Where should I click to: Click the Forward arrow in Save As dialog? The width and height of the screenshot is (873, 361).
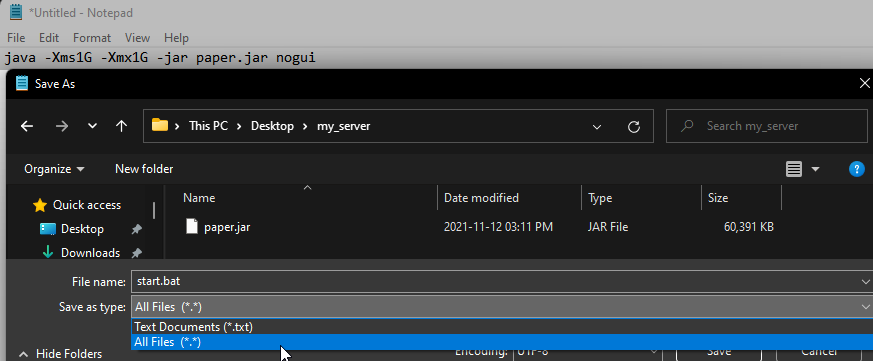(x=61, y=126)
